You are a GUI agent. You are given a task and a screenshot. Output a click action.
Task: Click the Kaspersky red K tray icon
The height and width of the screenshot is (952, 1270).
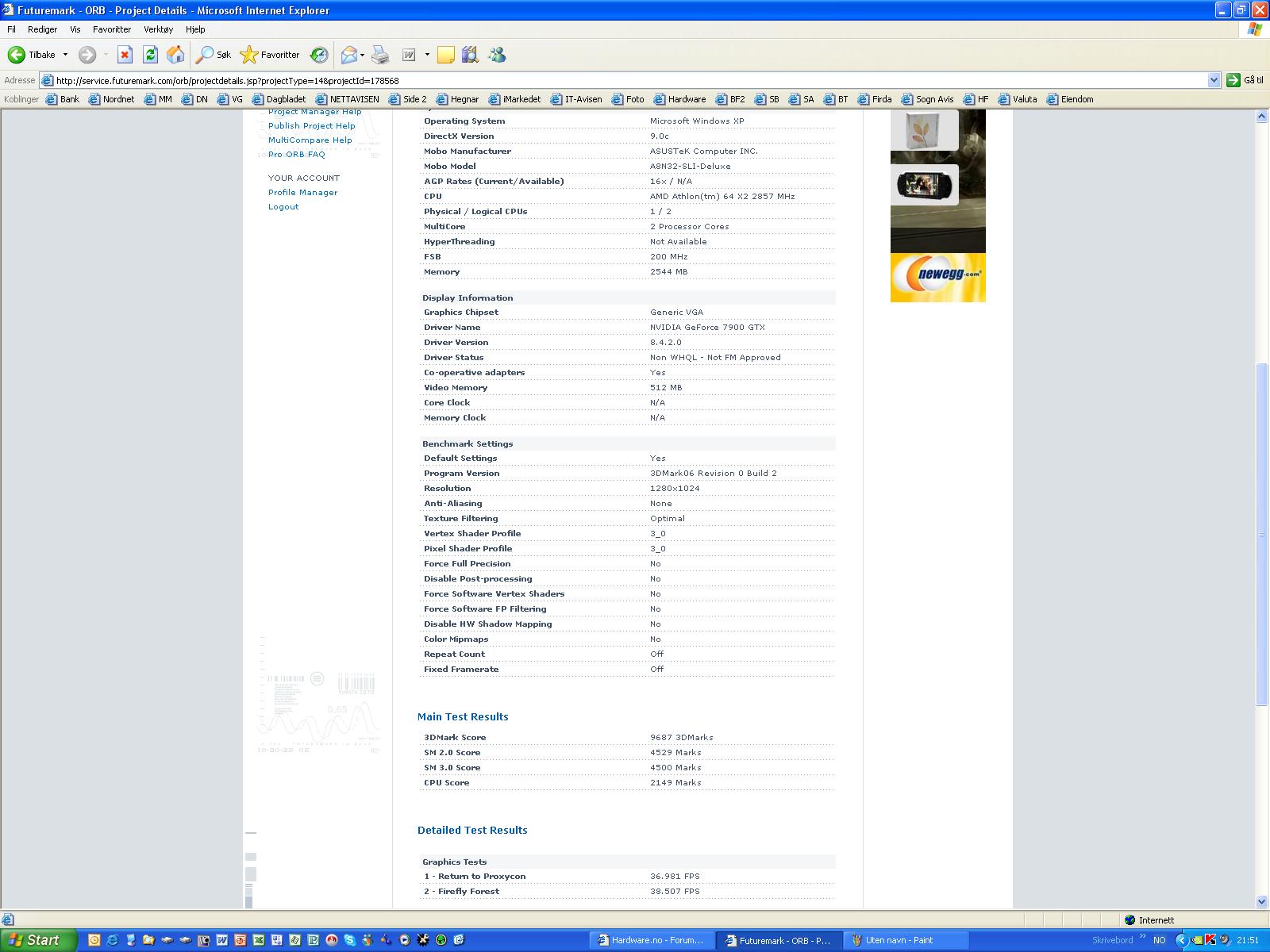click(x=1210, y=940)
